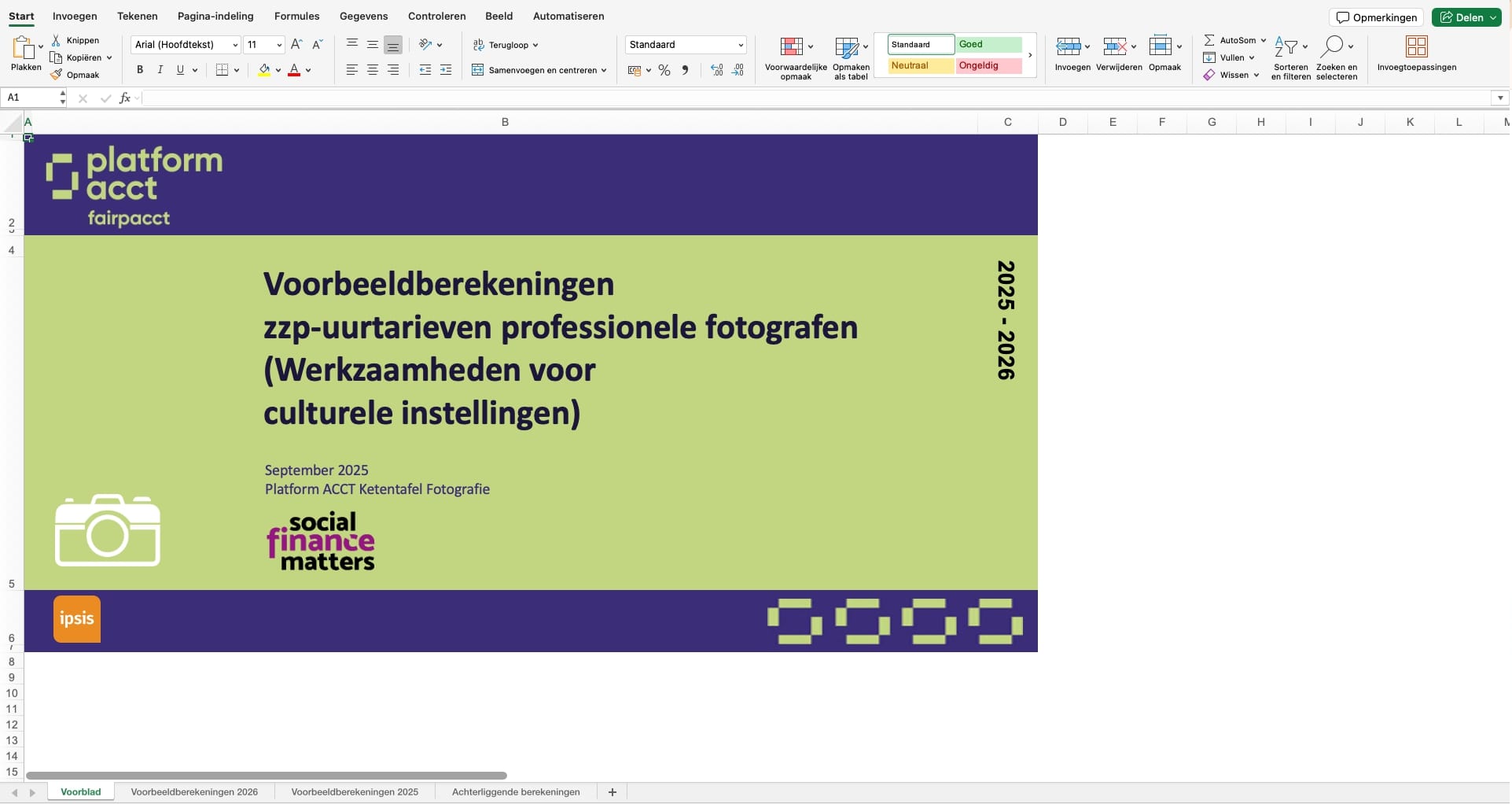This screenshot has height=804, width=1512.
Task: Open Invoegtoepassingen add-ins icon
Action: point(1416,46)
